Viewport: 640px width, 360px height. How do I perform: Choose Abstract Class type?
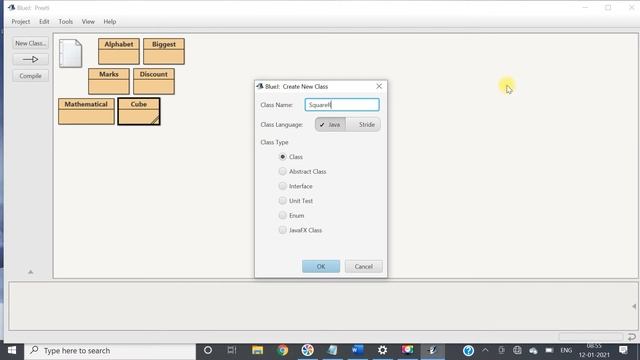282,171
